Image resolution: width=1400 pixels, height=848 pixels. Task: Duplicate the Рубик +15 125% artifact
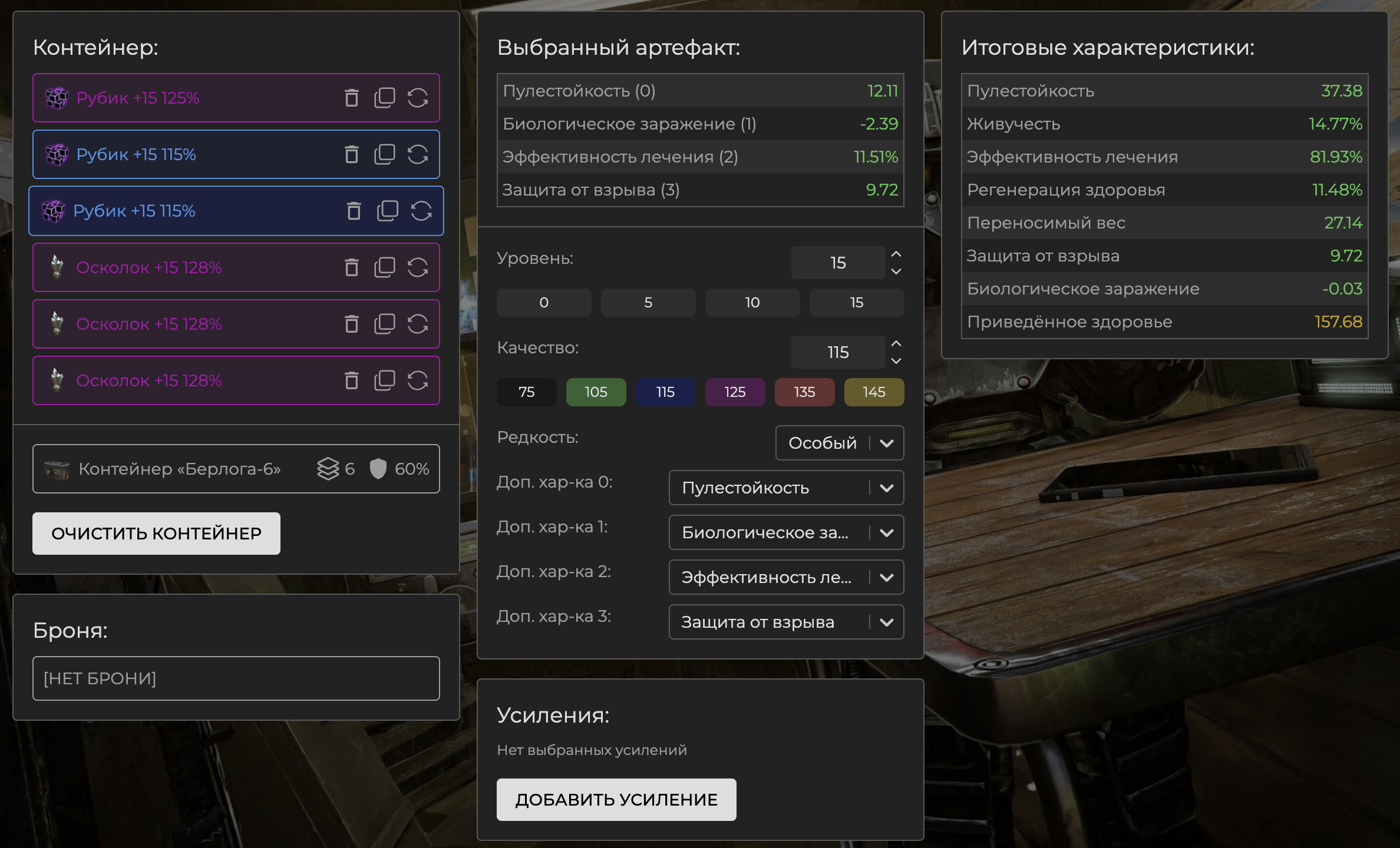coord(385,98)
